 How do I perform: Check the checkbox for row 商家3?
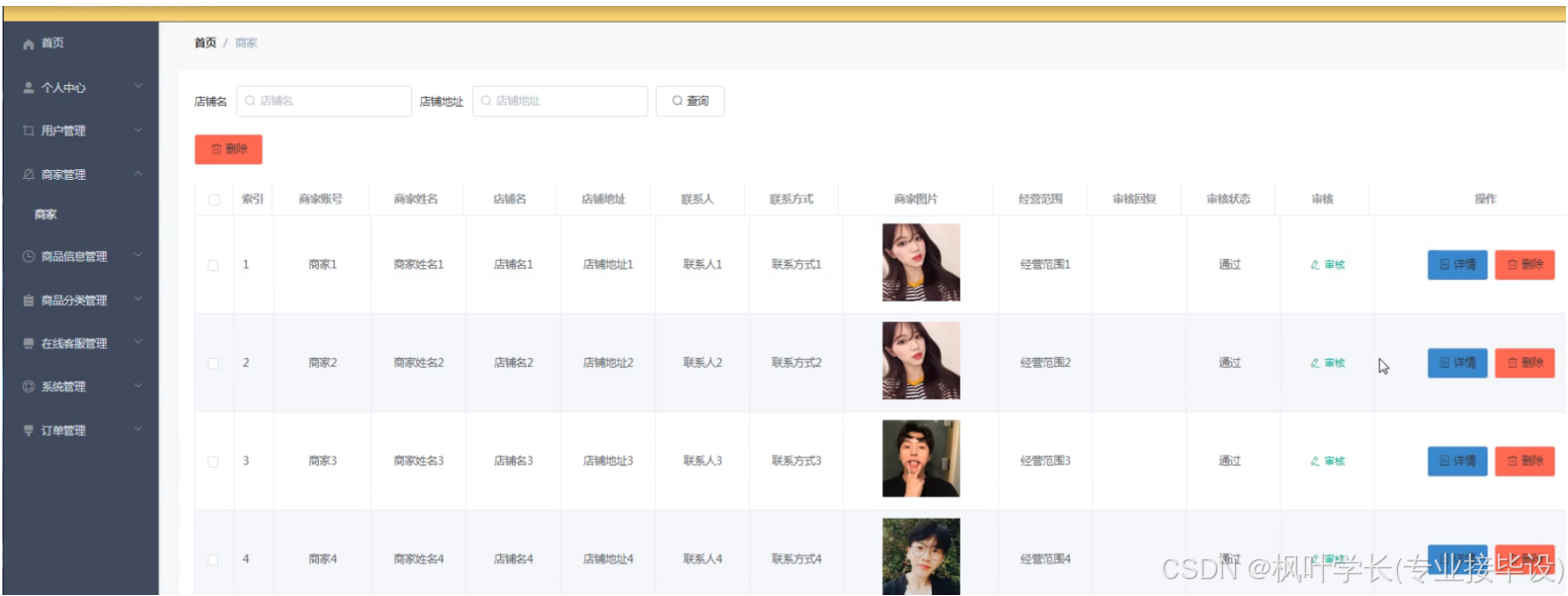[x=213, y=462]
